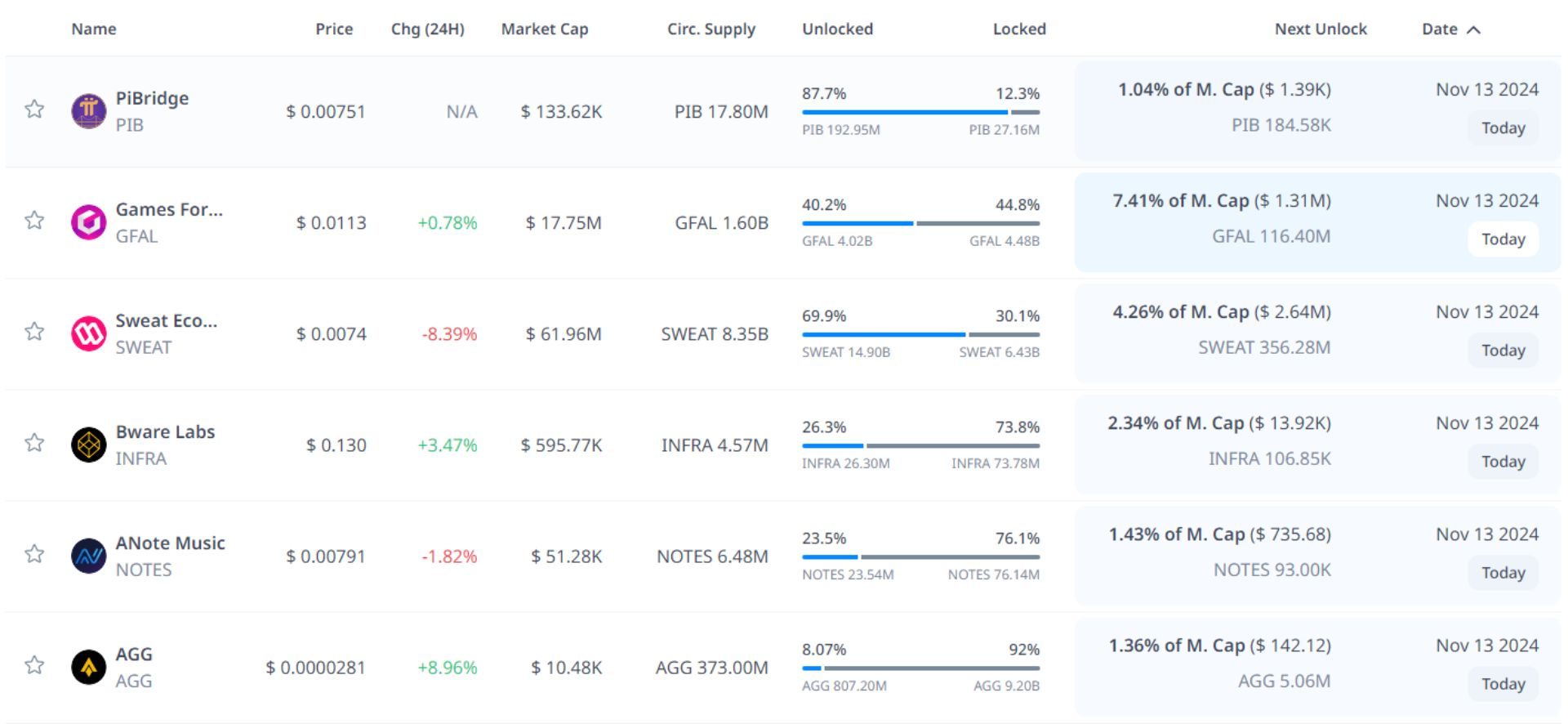Open the Bware Labs name link
This screenshot has height=724, width=1568.
pos(165,431)
